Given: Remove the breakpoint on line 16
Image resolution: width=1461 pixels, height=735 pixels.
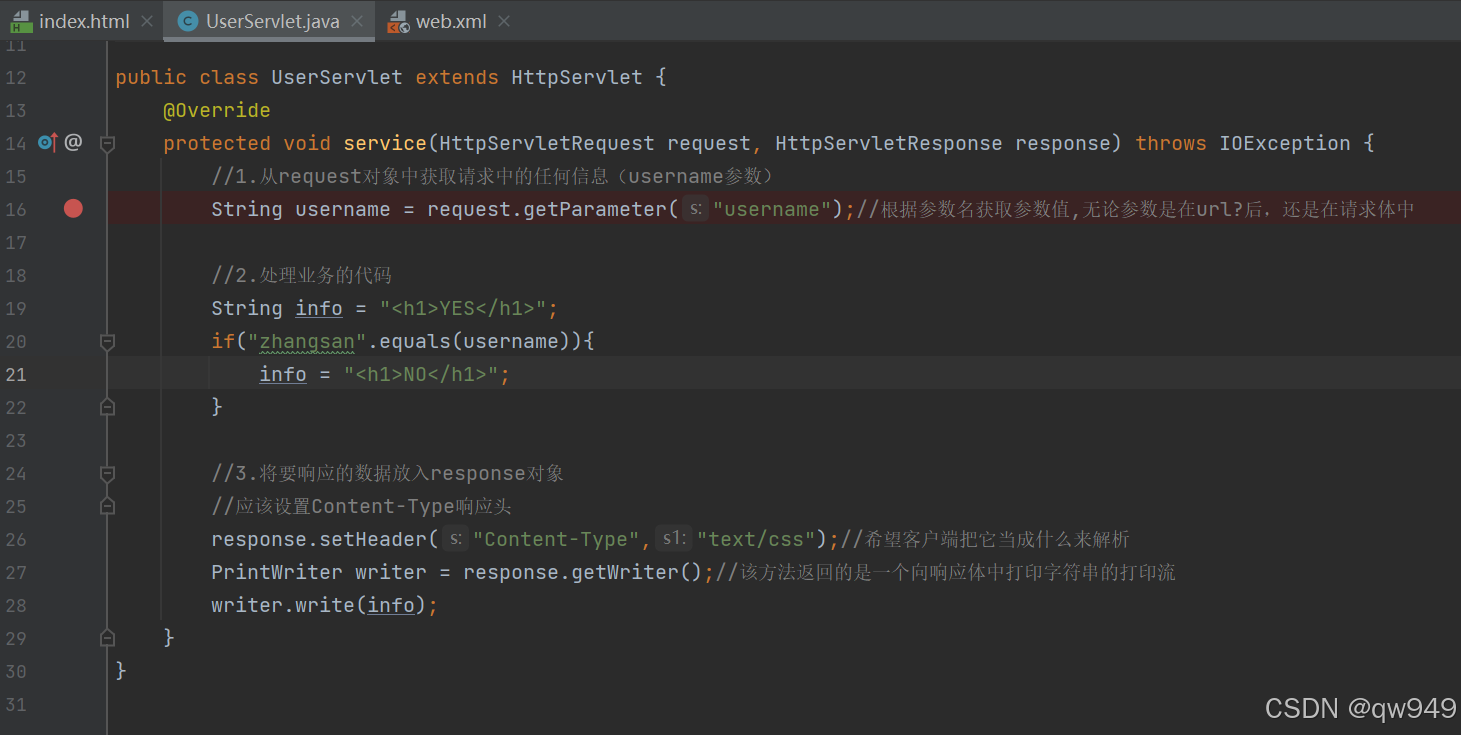Looking at the screenshot, I should coord(72,209).
